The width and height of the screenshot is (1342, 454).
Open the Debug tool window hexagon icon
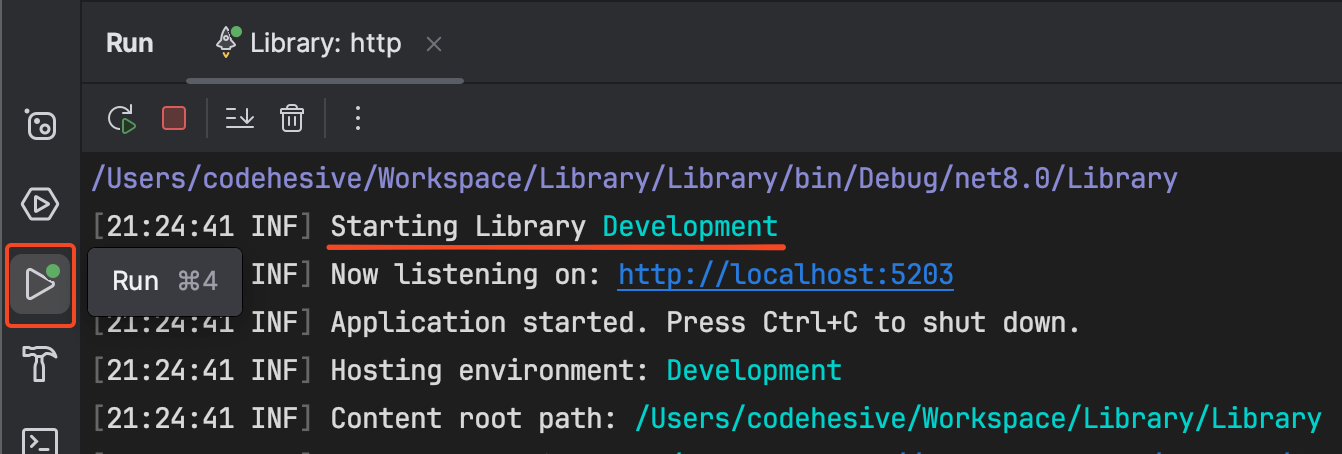pos(40,205)
